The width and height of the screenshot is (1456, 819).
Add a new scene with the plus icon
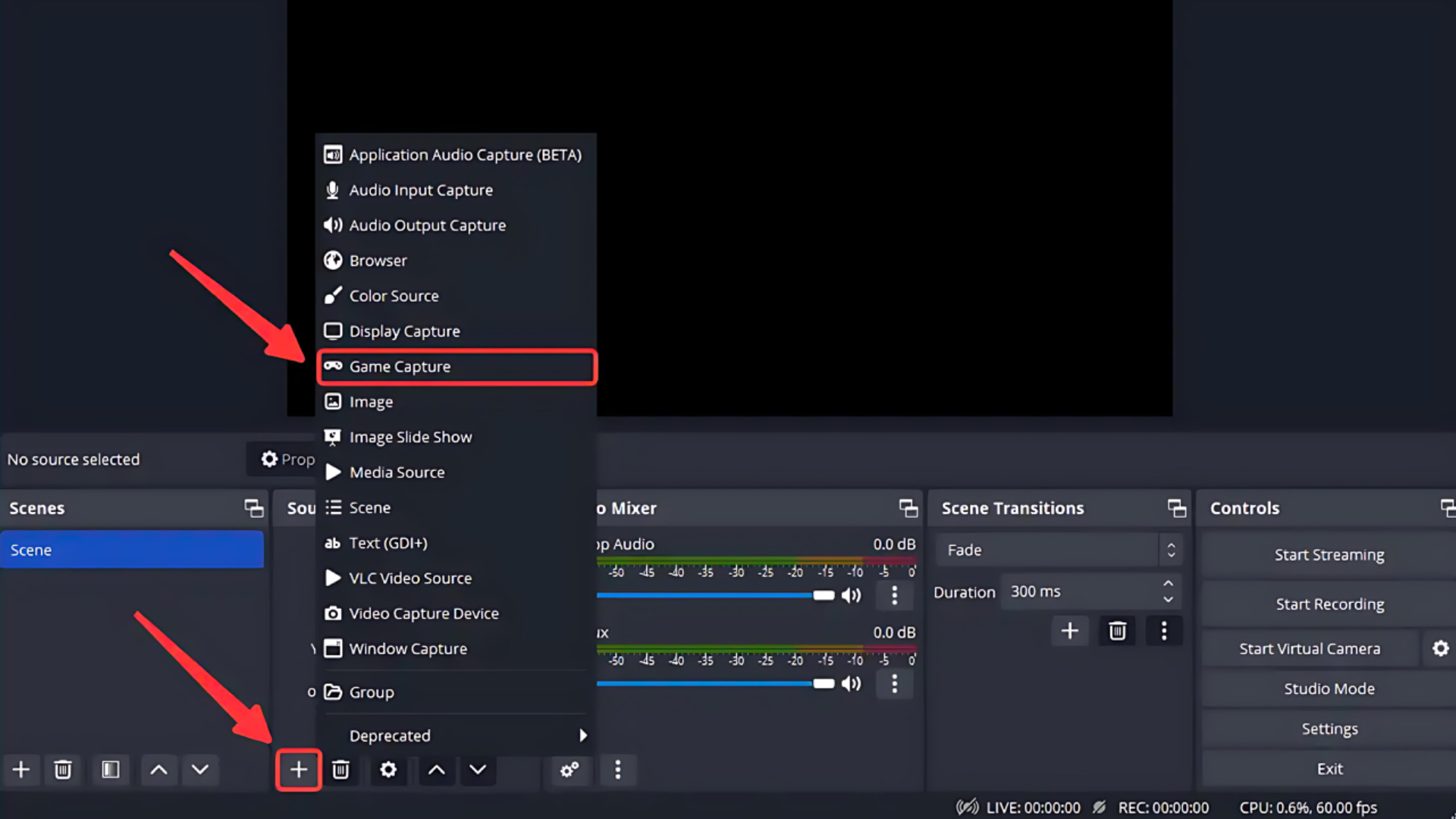[x=21, y=770]
